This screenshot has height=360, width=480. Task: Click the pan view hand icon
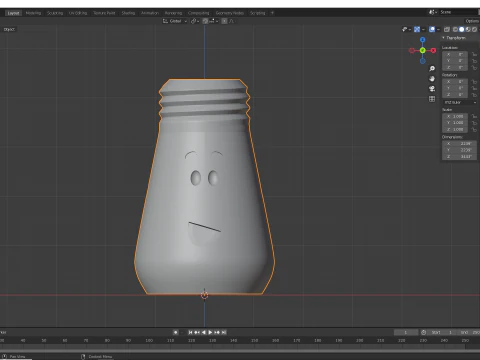click(x=432, y=79)
